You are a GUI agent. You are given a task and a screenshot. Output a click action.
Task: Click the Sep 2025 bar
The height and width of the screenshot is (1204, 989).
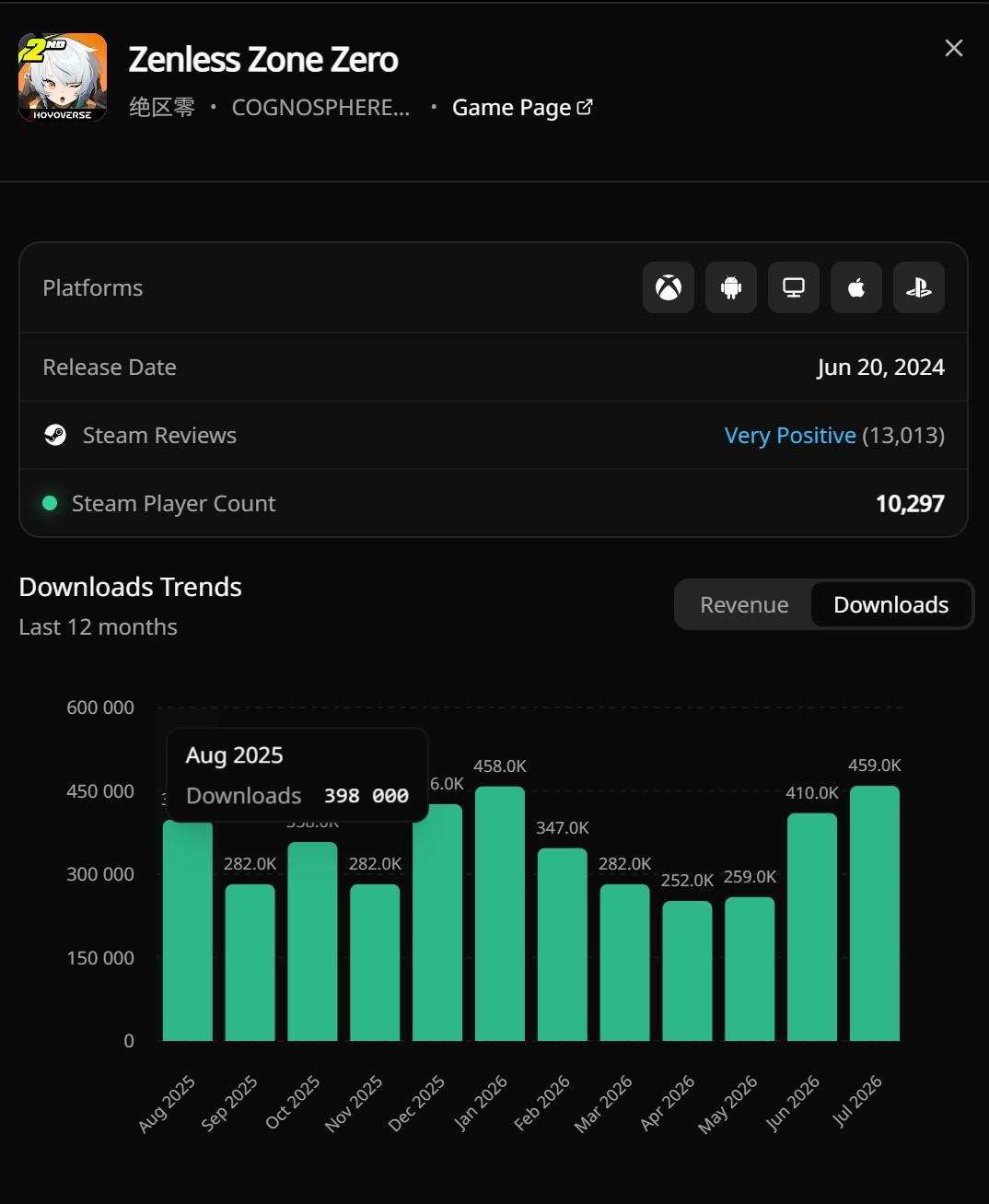click(250, 963)
